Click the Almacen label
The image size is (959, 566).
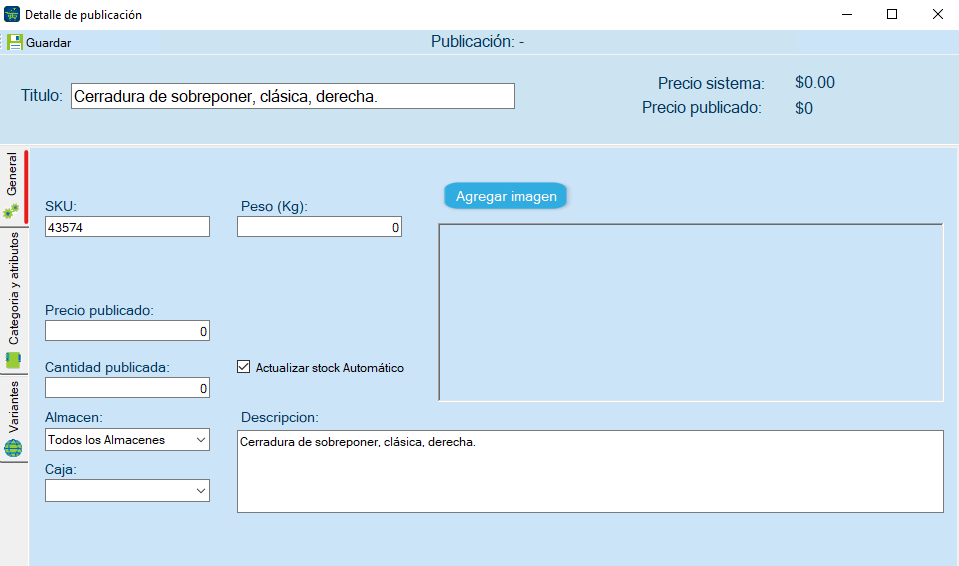(74, 417)
